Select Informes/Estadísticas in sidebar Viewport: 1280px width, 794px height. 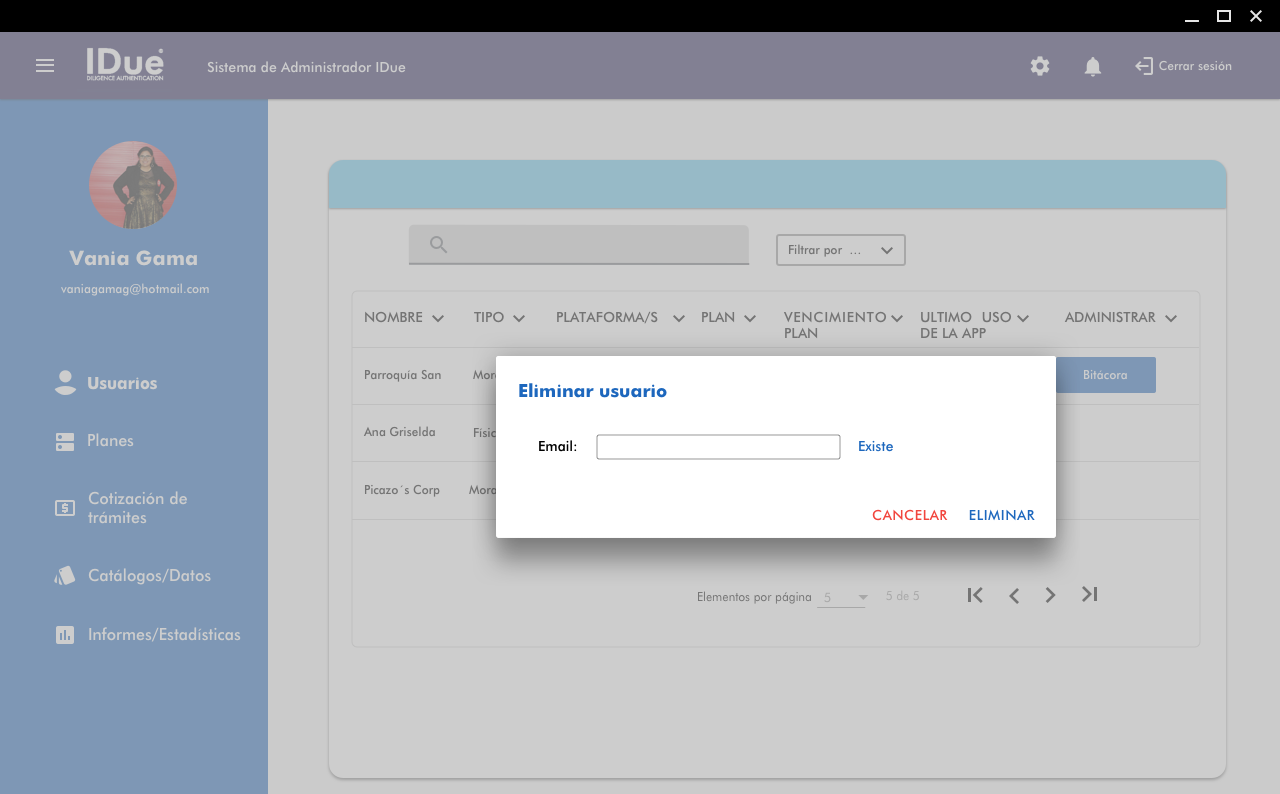[x=164, y=635]
